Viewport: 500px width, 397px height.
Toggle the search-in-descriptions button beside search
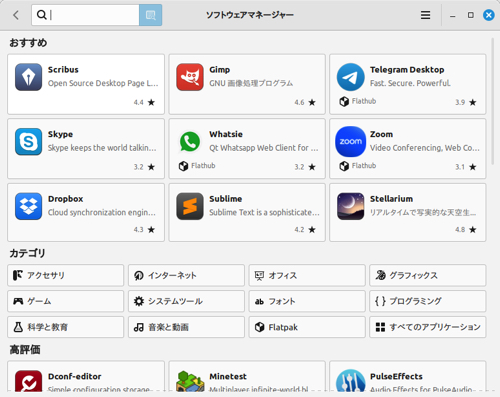[150, 15]
